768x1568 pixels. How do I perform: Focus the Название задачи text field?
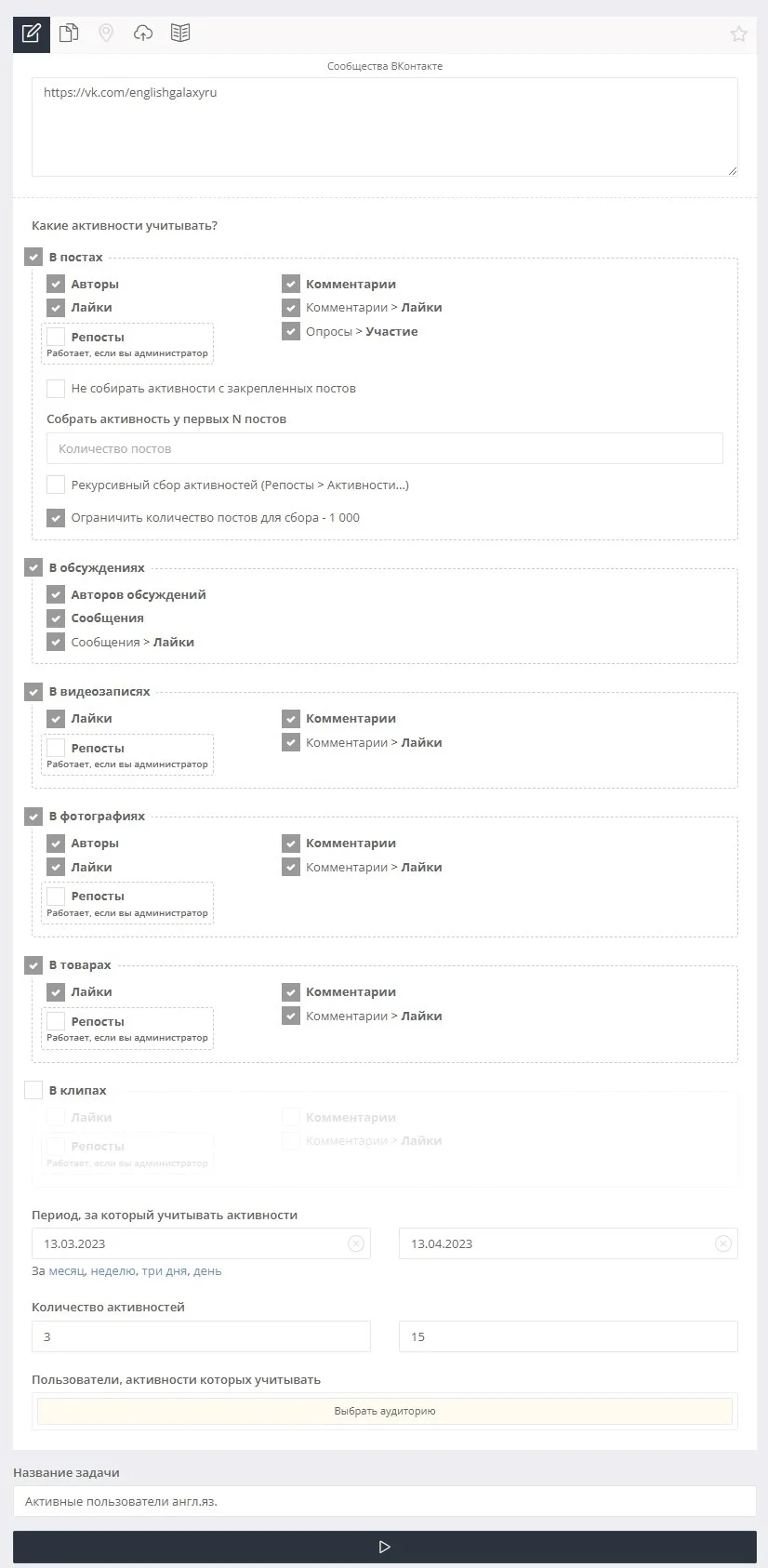pos(384,1501)
